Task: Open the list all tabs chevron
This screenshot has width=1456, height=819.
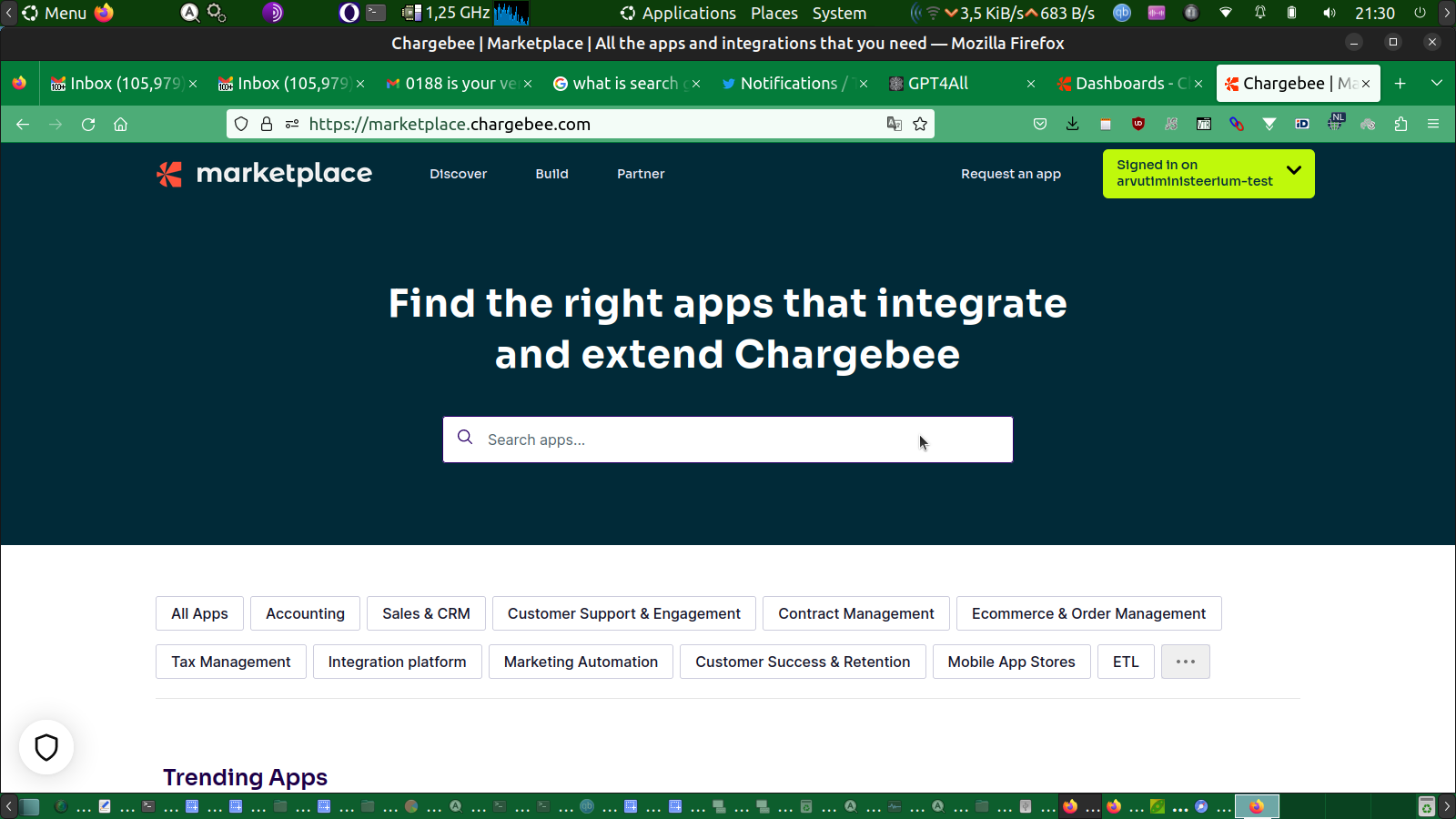Action: coord(1437,83)
